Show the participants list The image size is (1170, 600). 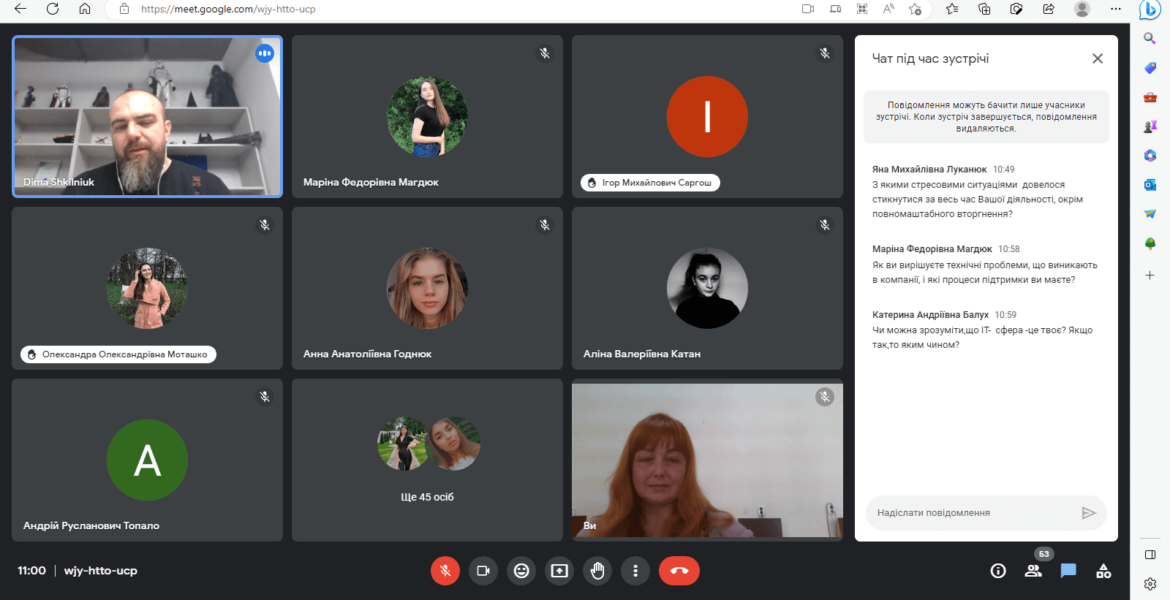click(1033, 571)
